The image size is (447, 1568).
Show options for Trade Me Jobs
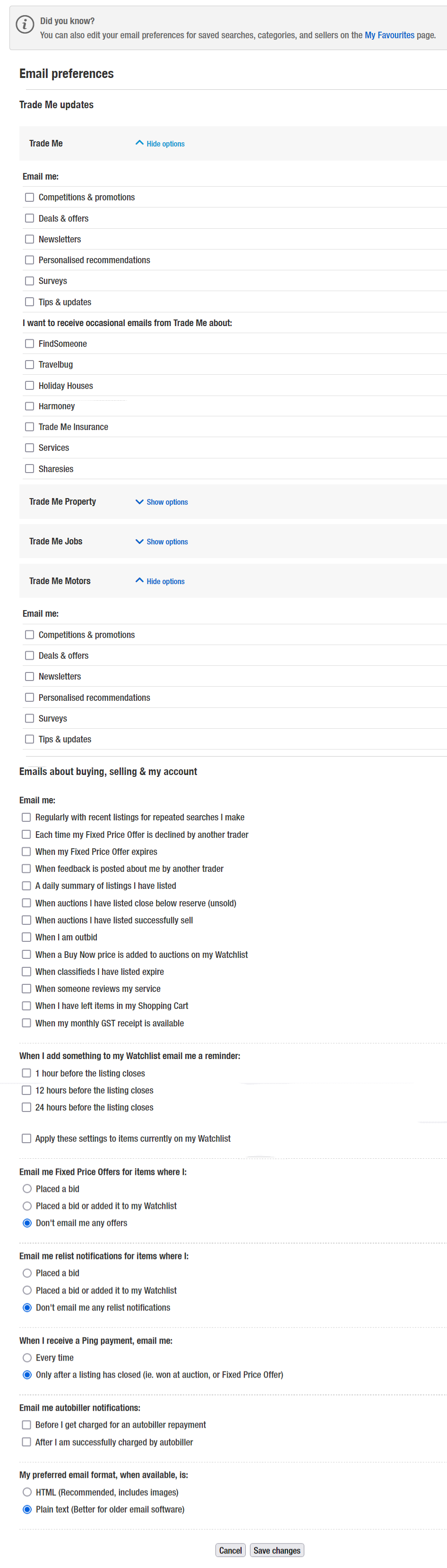[x=162, y=541]
